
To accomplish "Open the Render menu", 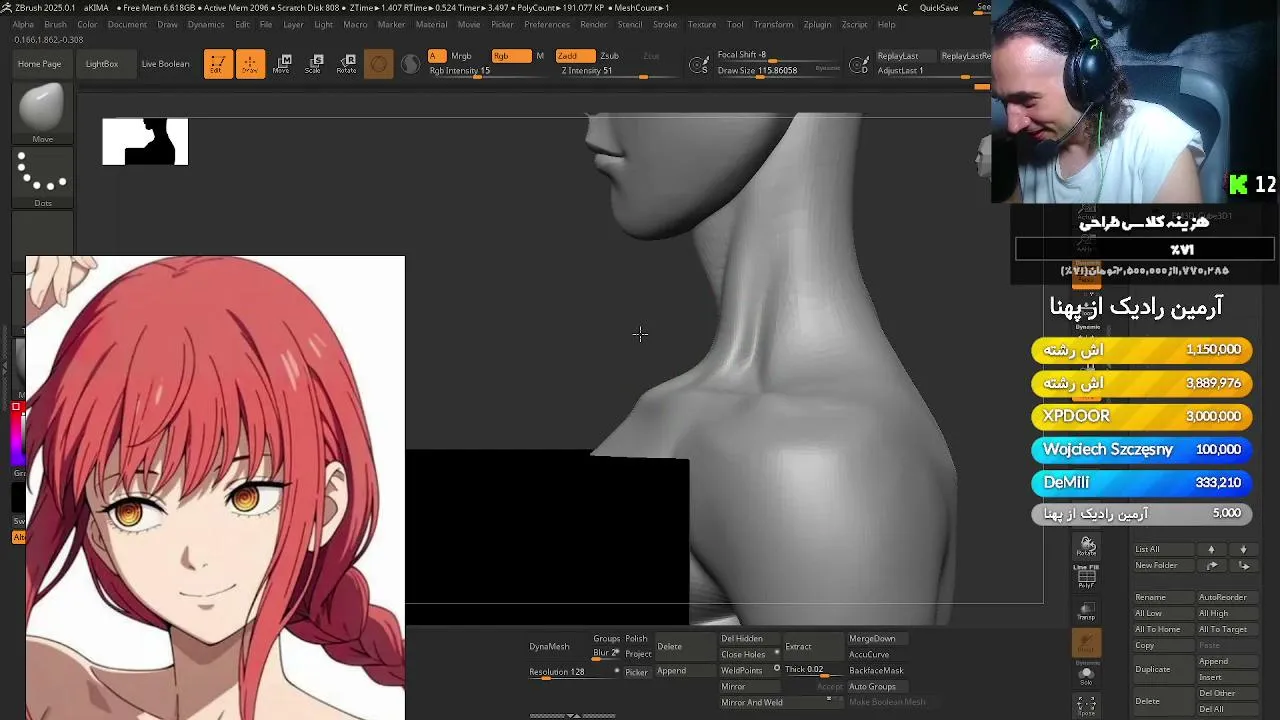I will [x=594, y=24].
